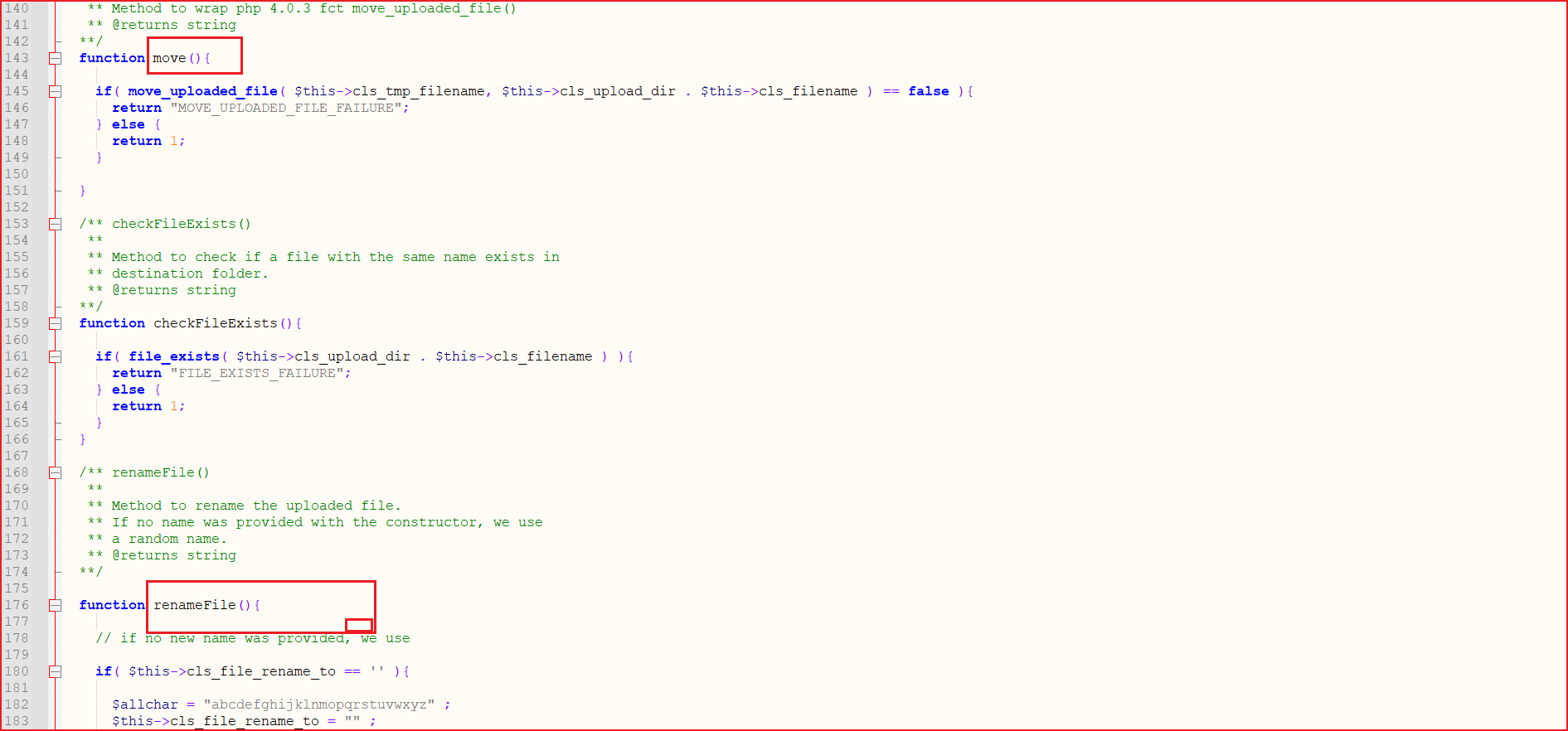Image resolution: width=1568 pixels, height=731 pixels.
Task: Collapse the if cls_file_rename_to block on line 180
Action: (55, 671)
